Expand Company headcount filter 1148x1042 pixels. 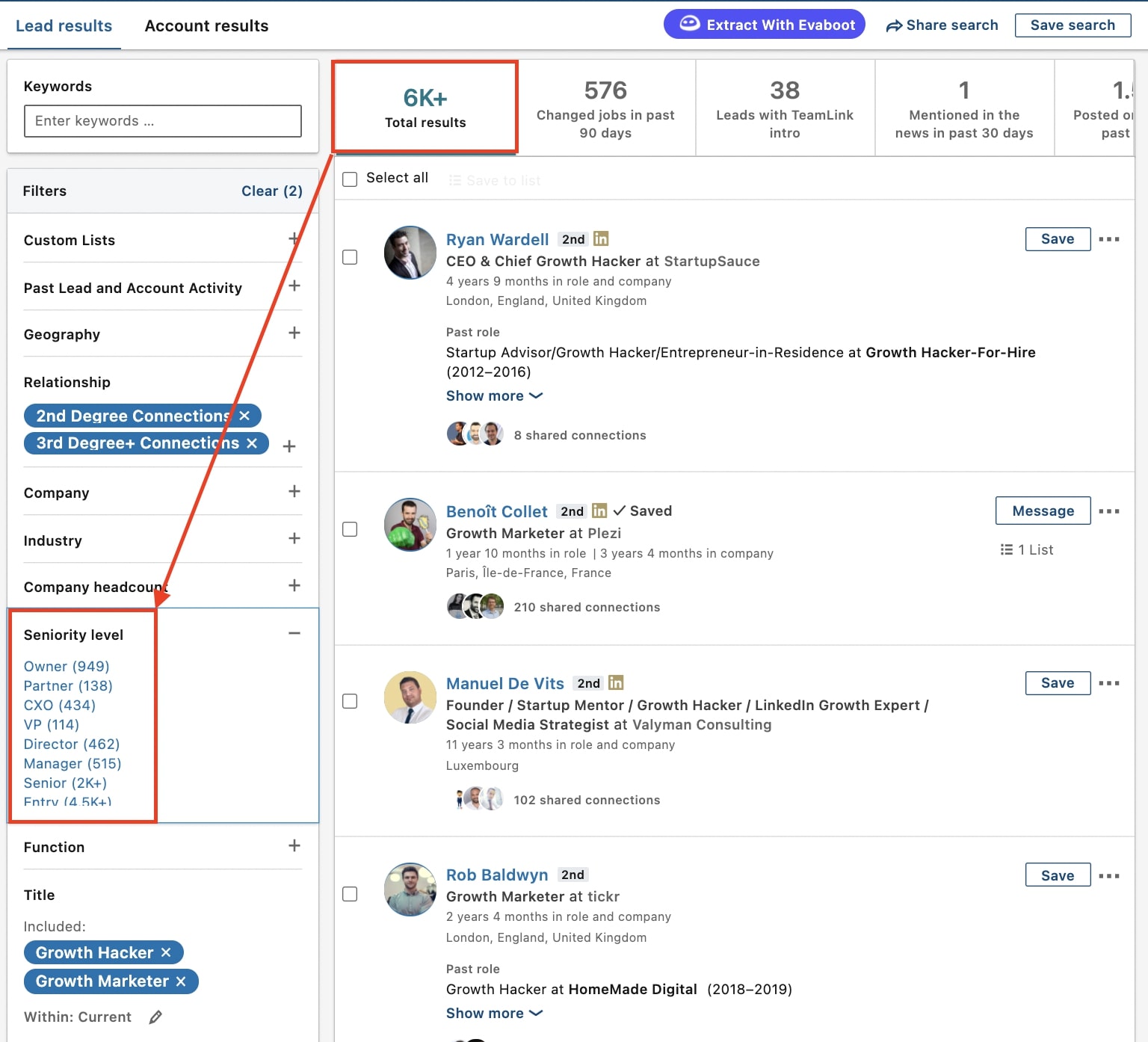(x=294, y=585)
